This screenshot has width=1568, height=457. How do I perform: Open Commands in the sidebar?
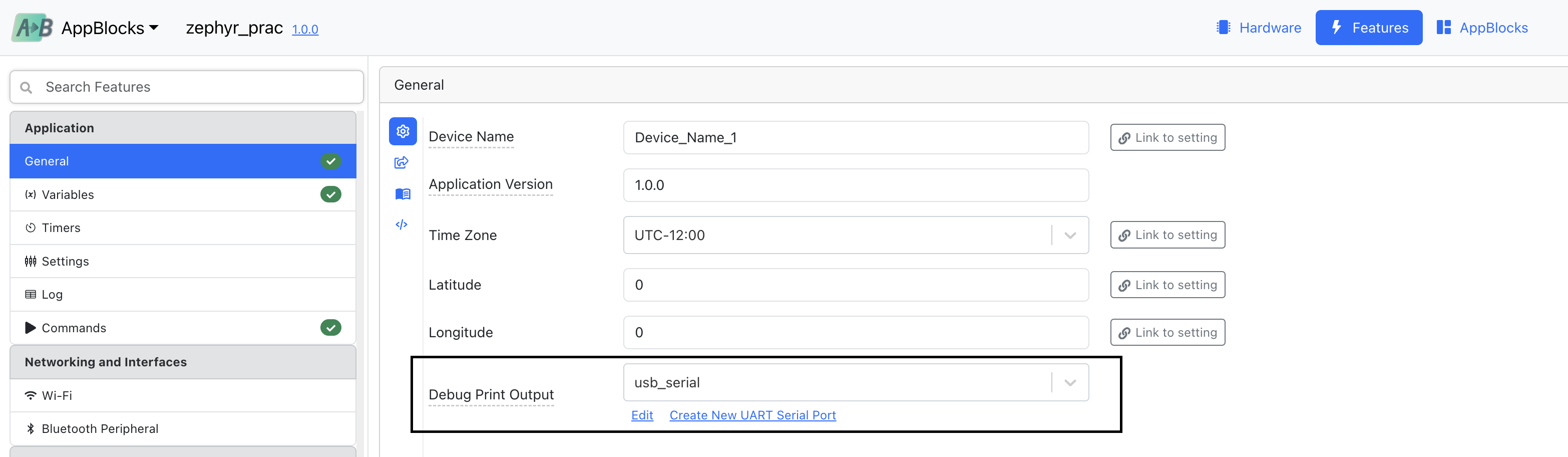[x=183, y=328]
